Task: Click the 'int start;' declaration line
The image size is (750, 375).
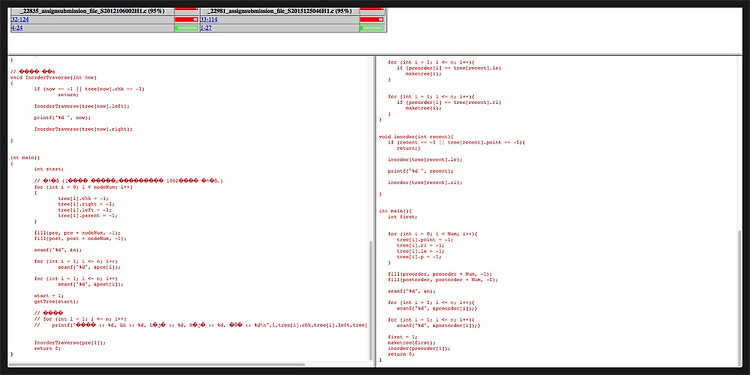Action: (x=49, y=169)
